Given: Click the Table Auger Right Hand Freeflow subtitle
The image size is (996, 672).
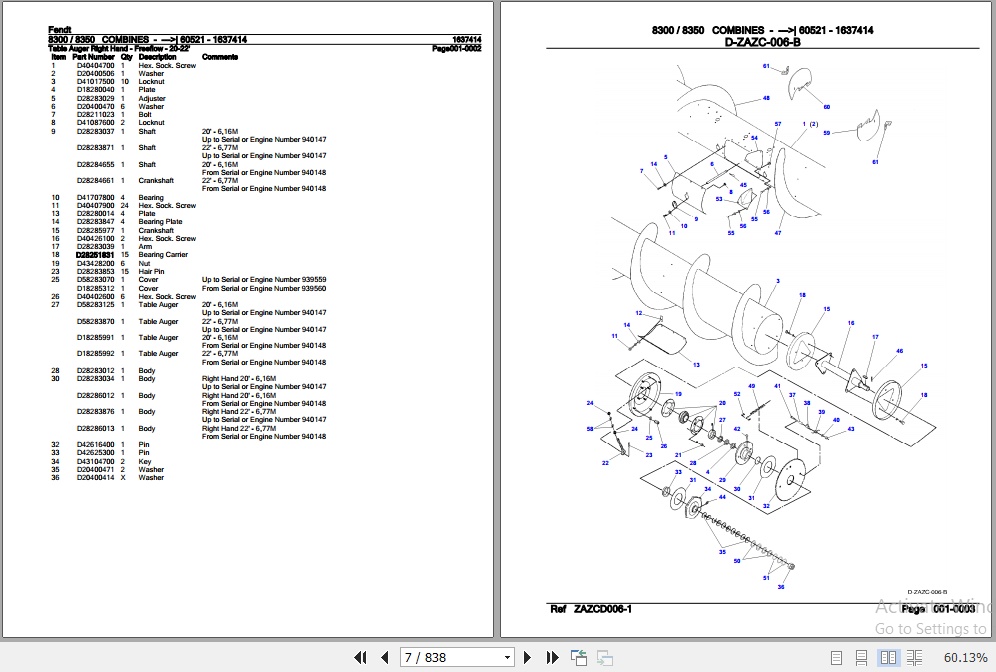Looking at the screenshot, I should click(x=119, y=48).
